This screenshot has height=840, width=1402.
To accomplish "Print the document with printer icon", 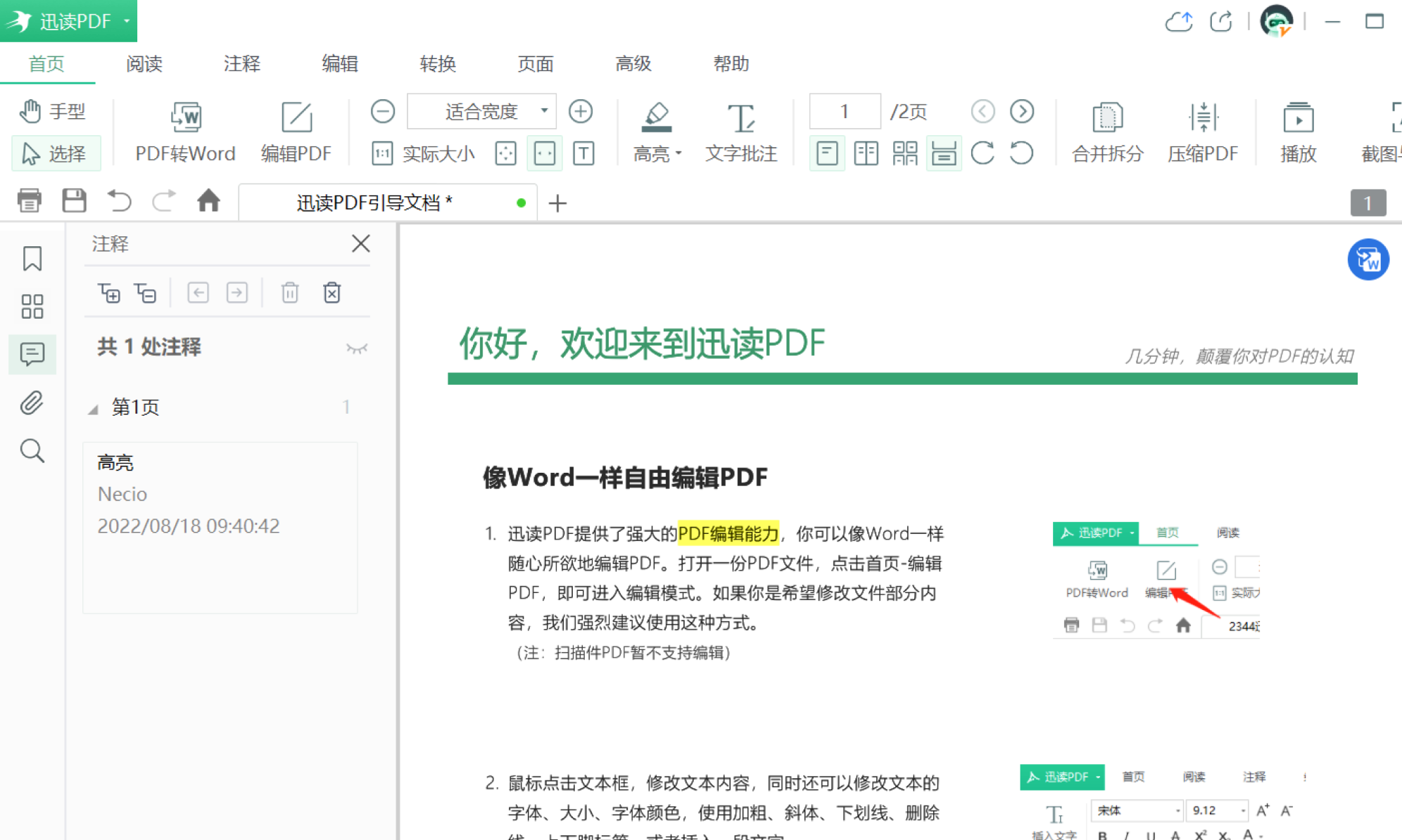I will tap(29, 201).
